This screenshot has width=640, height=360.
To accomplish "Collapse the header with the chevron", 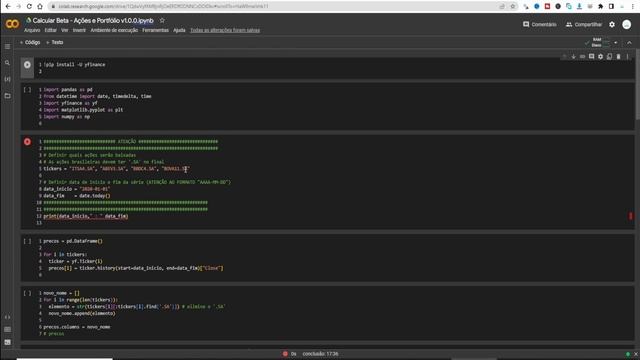I will 629,42.
